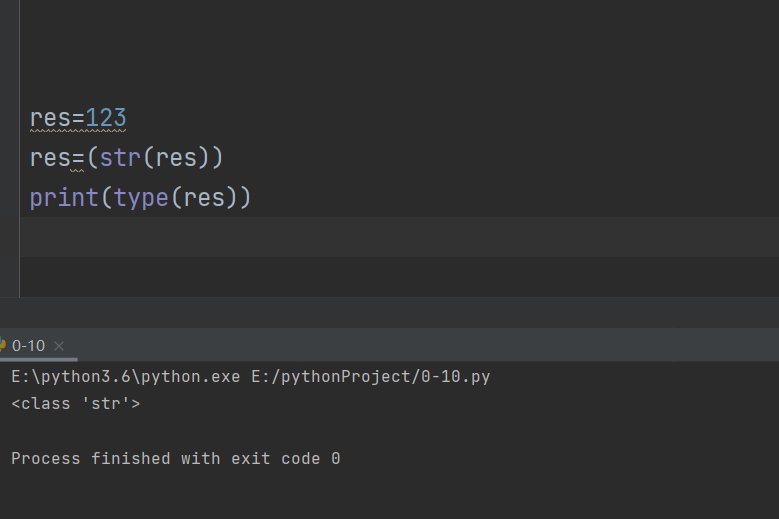
Task: Click the str function call in the code
Action: point(119,158)
